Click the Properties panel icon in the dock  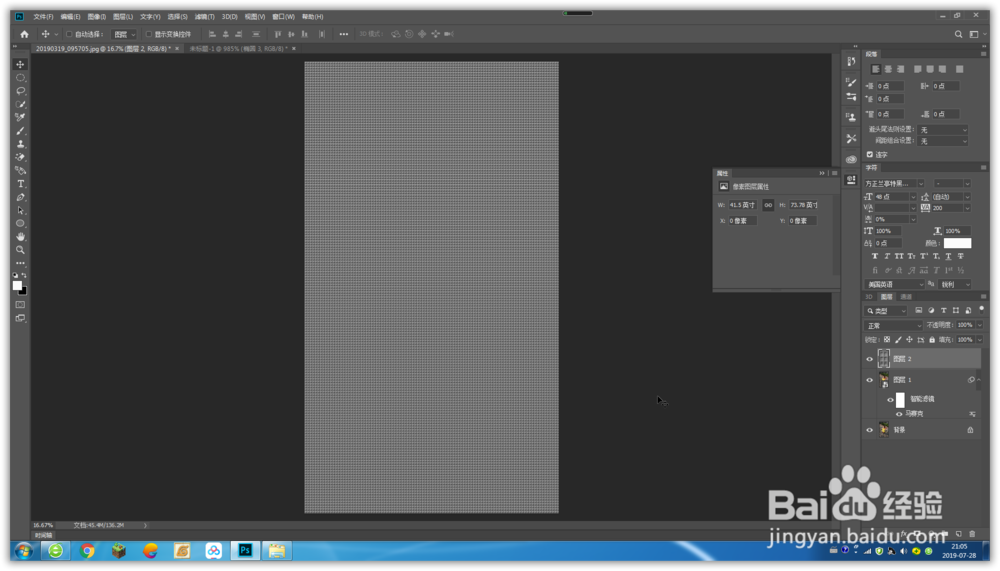(851, 181)
